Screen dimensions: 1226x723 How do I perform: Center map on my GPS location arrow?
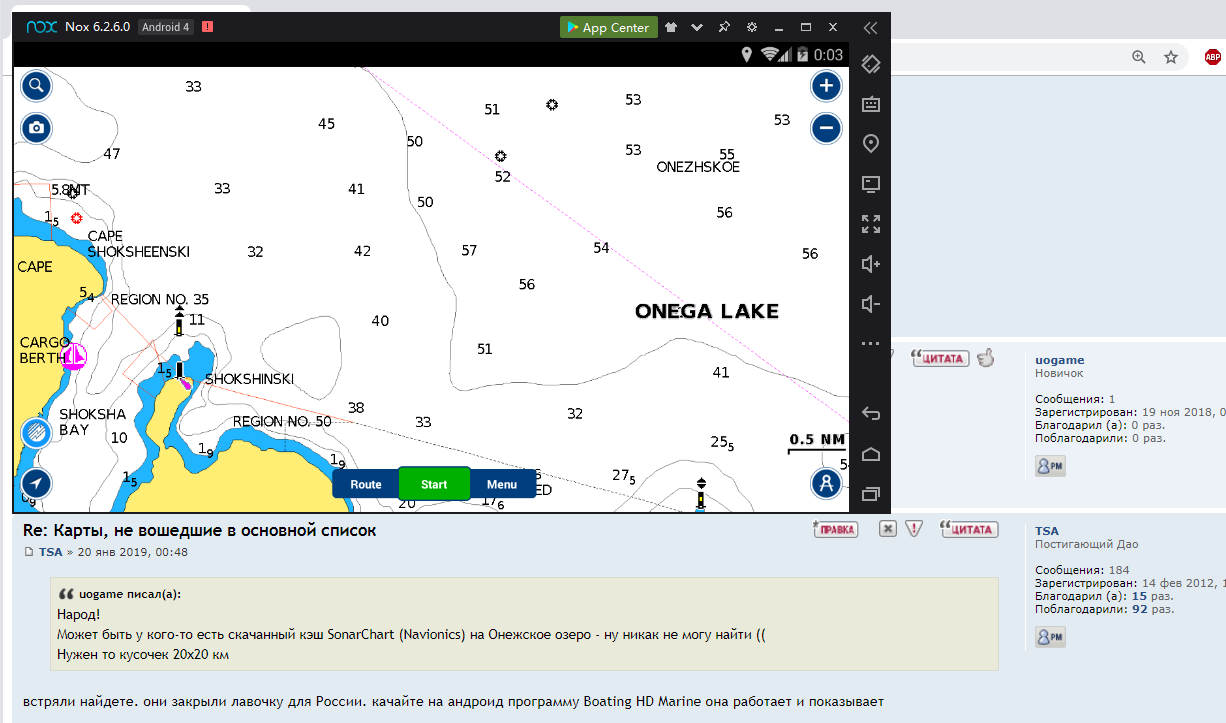(36, 483)
